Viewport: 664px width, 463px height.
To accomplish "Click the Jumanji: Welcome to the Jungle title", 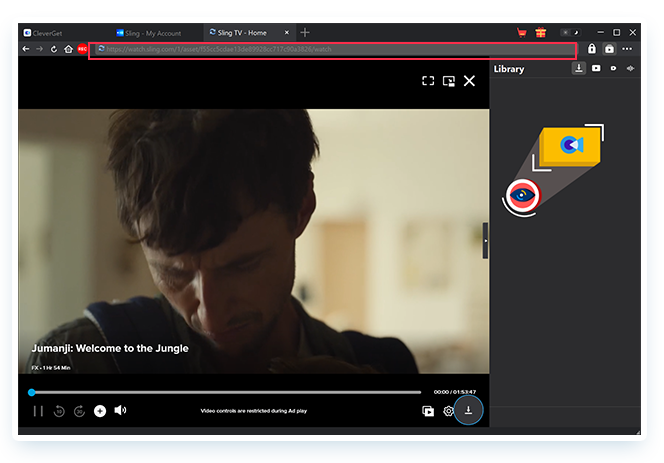I will pyautogui.click(x=110, y=348).
